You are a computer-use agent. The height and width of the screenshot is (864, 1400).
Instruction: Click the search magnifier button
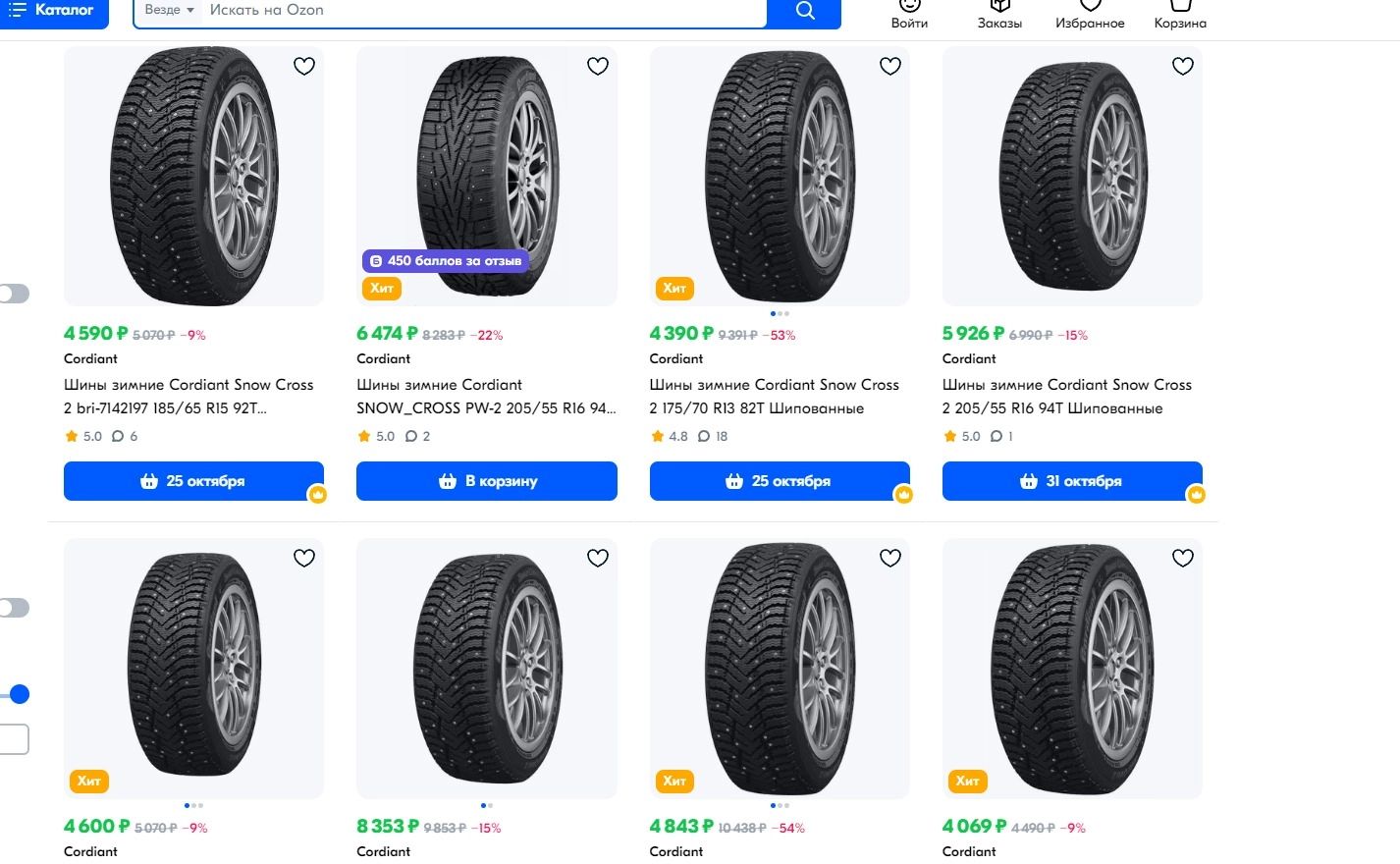coord(804,12)
